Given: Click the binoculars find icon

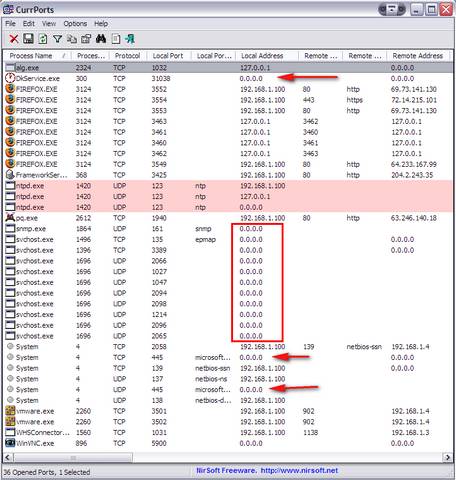Looking at the screenshot, I should tap(101, 39).
